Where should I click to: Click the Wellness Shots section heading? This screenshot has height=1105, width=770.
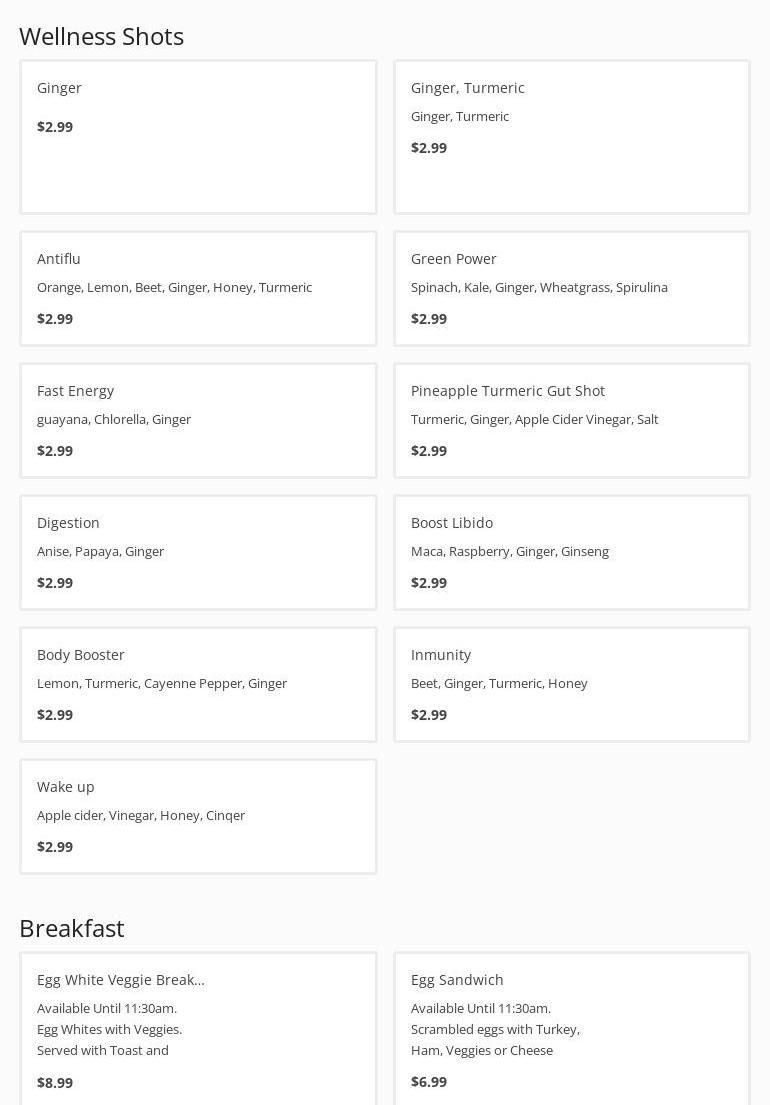[x=101, y=36]
